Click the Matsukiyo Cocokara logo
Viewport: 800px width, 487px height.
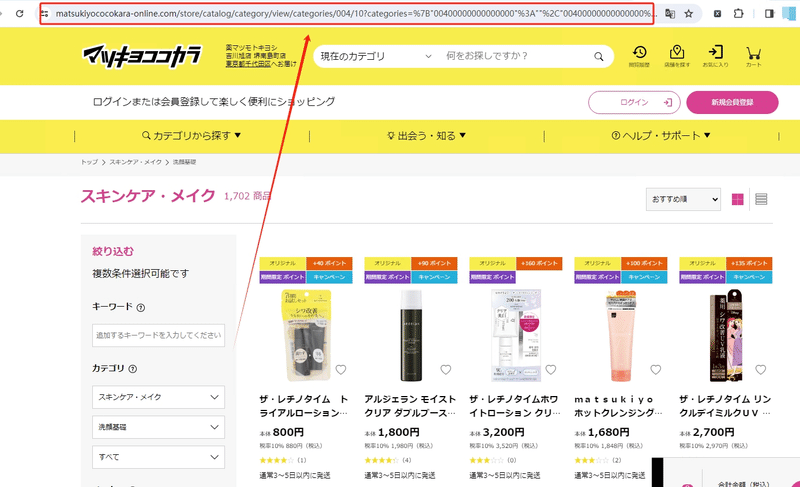click(x=142, y=56)
